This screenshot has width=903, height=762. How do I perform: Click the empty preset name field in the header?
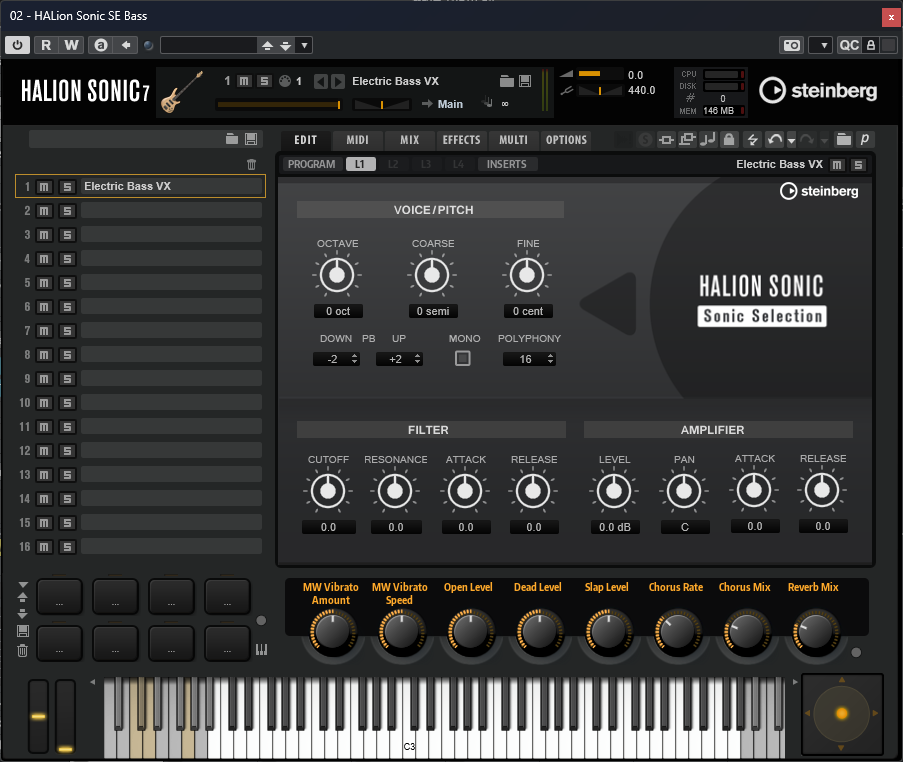pos(208,45)
